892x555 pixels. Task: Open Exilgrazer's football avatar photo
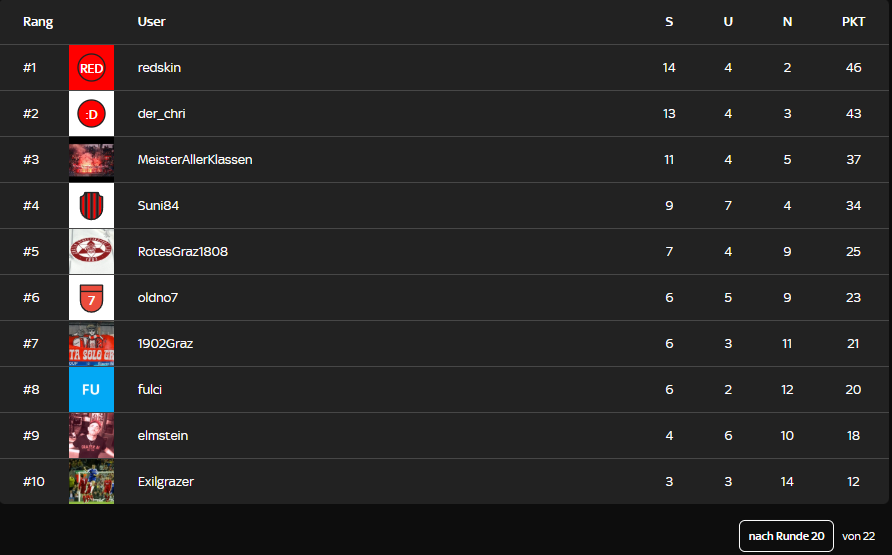coord(91,482)
